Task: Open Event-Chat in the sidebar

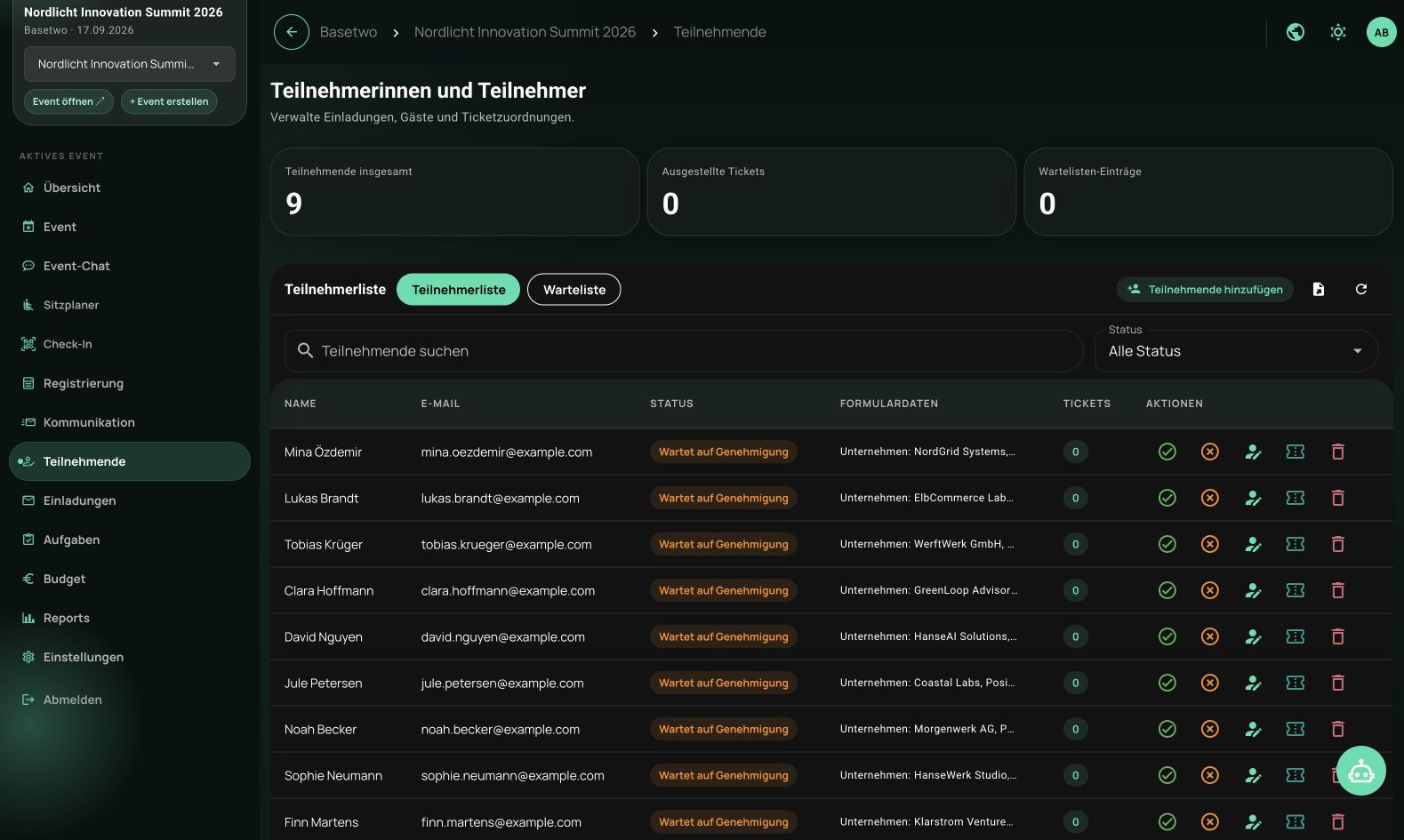Action: coord(130,266)
